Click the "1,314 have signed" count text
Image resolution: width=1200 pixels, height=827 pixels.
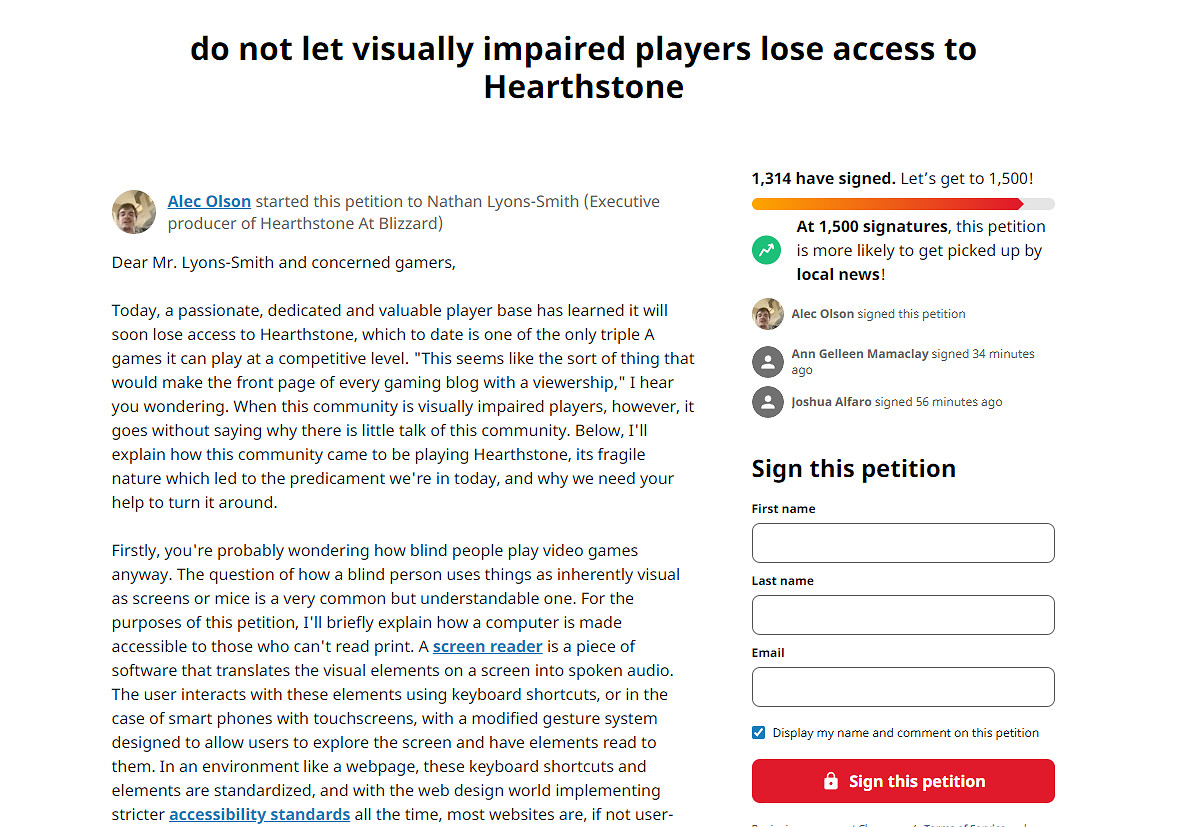coord(823,179)
